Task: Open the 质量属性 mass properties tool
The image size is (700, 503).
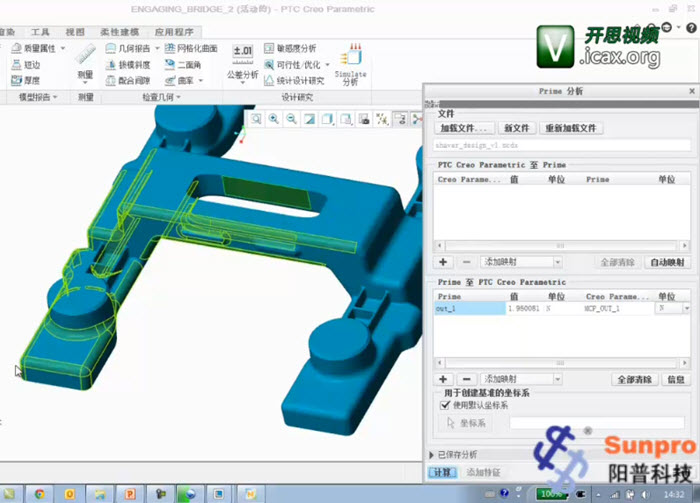Action: [x=33, y=48]
